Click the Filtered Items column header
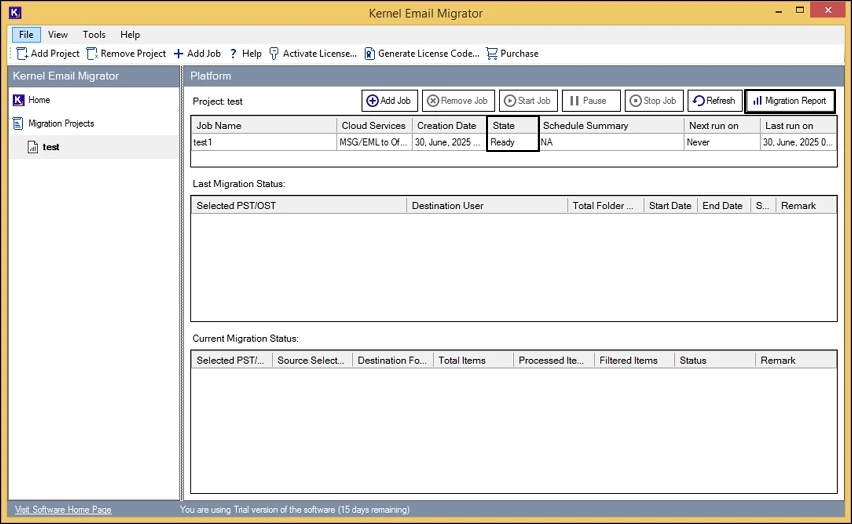852x524 pixels. (634, 360)
